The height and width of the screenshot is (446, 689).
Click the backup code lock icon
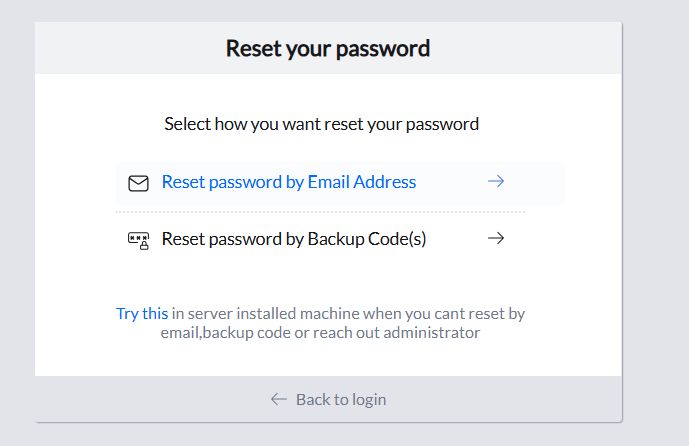coord(138,240)
